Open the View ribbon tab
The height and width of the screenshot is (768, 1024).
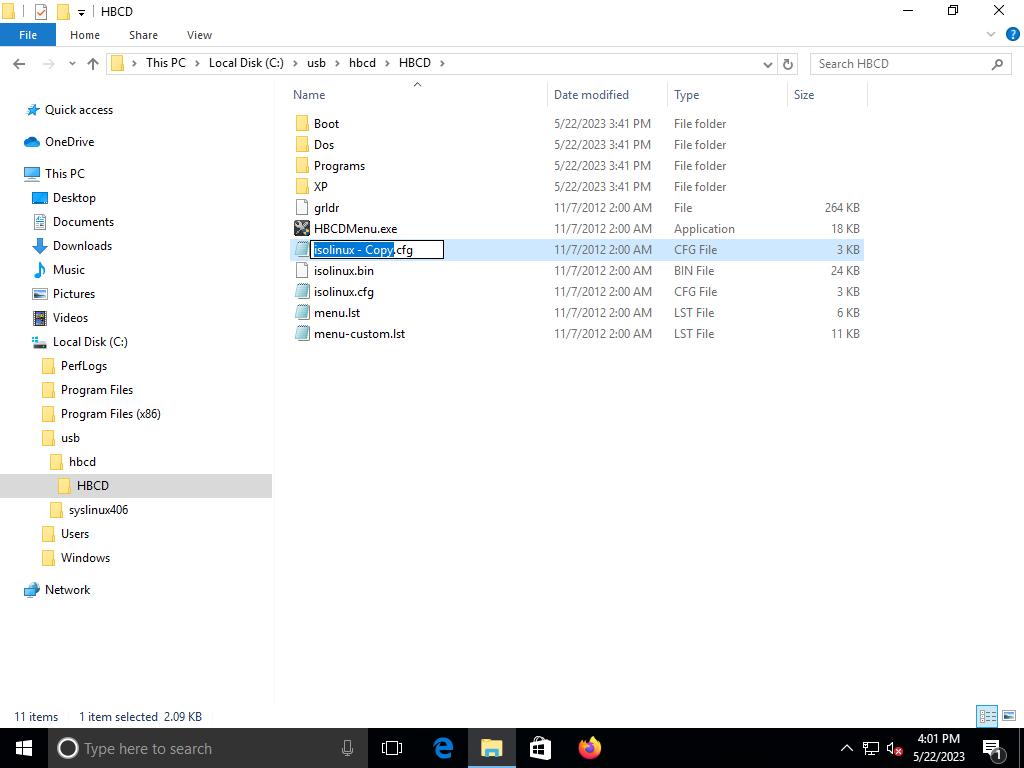pyautogui.click(x=199, y=34)
